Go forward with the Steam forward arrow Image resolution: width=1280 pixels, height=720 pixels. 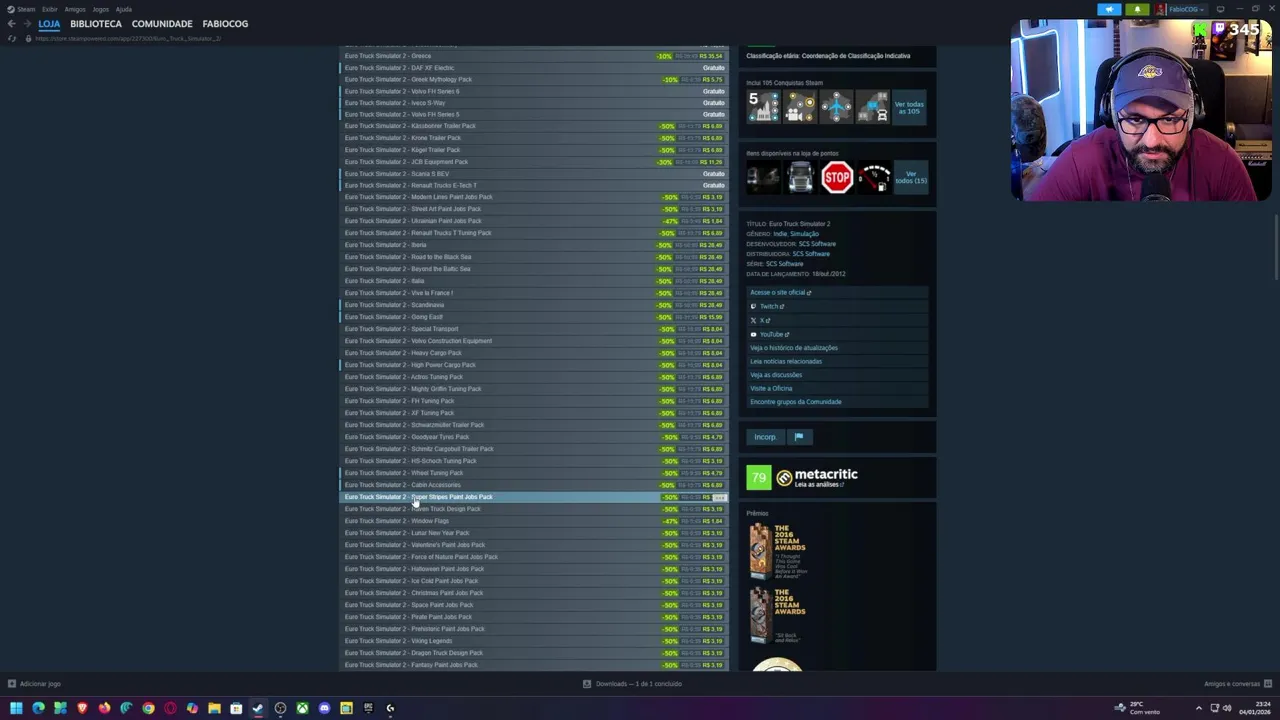pos(26,23)
